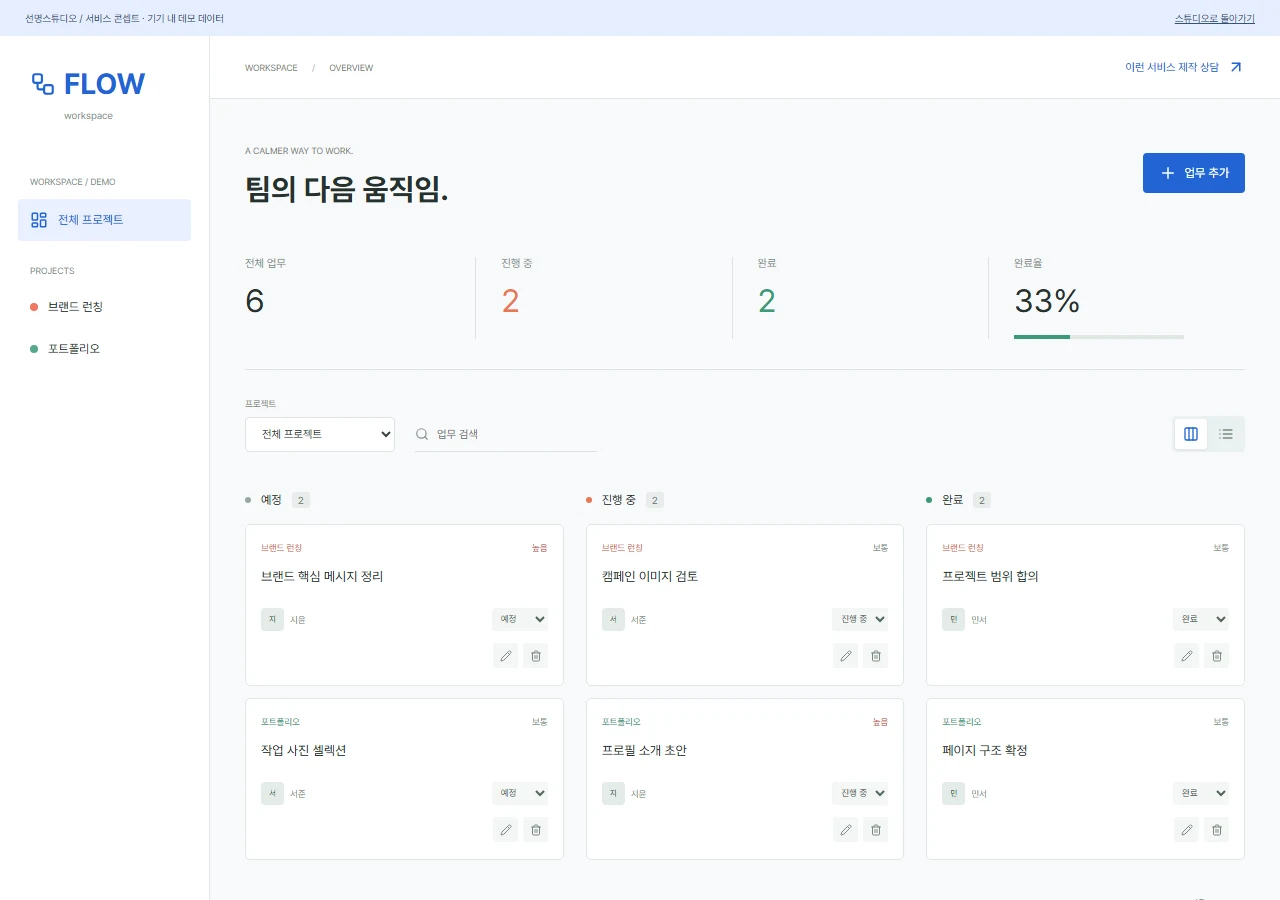Add a task with 업무 추가
The image size is (1280, 900).
1194,173
